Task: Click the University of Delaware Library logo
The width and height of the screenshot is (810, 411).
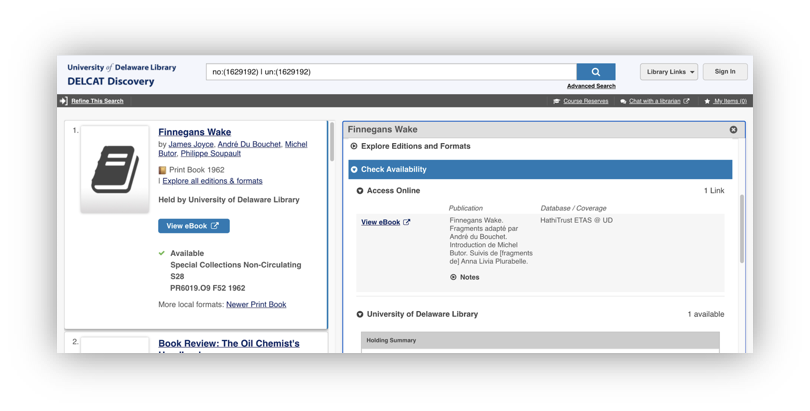Action: point(121,68)
